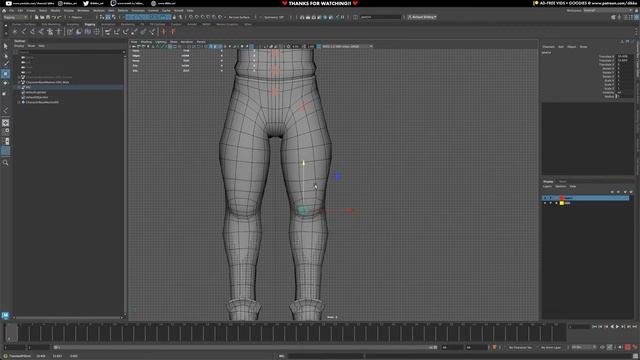The height and width of the screenshot is (360, 640).
Task: Click the single-pane layout icon
Action: (x=5, y=123)
